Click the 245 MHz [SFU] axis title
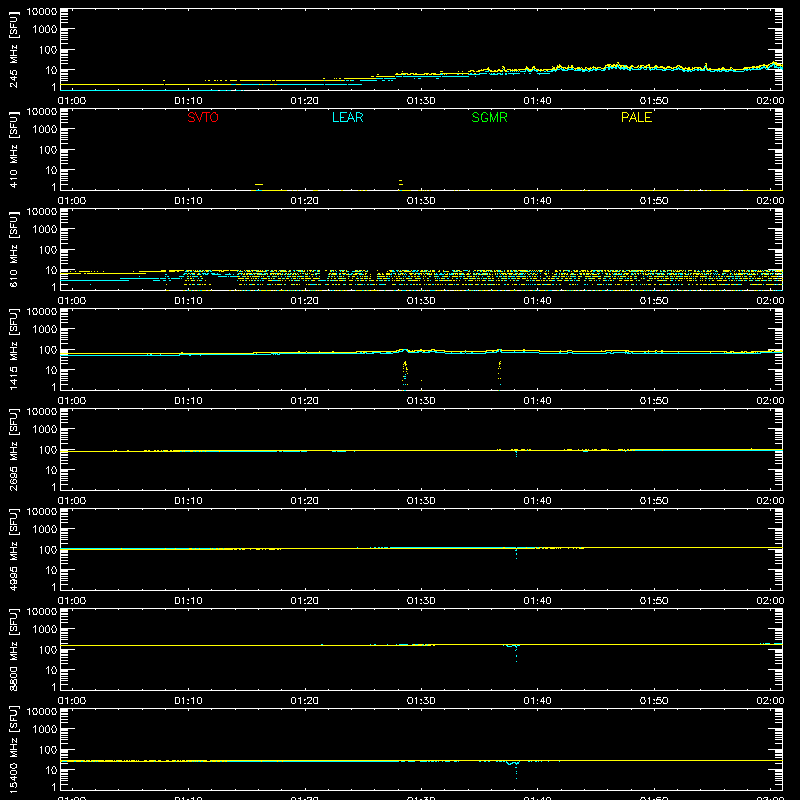 [13, 49]
